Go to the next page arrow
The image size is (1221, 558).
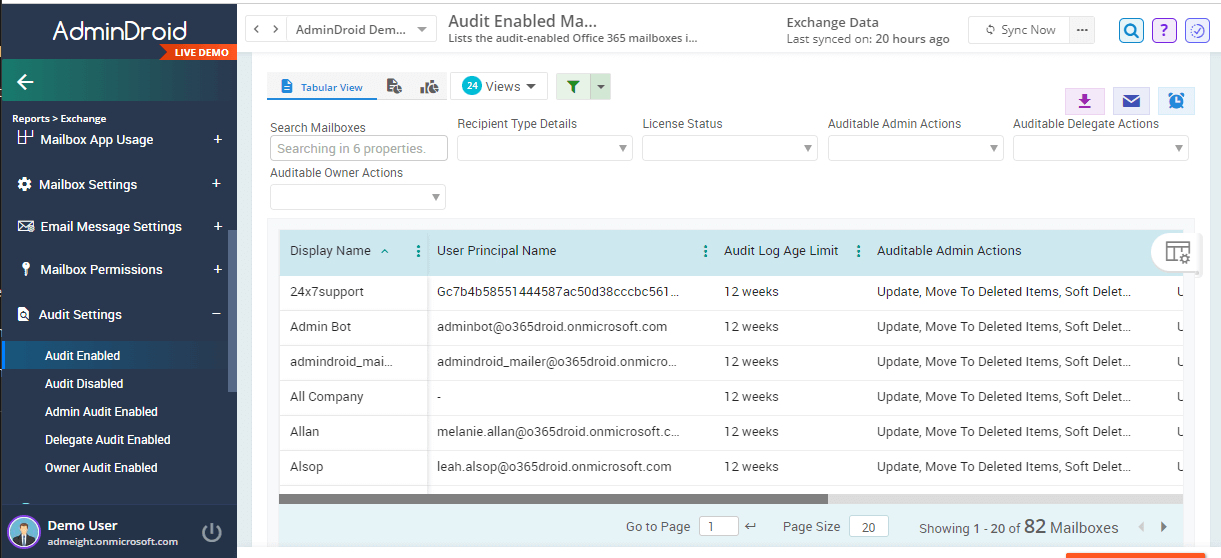click(1164, 527)
